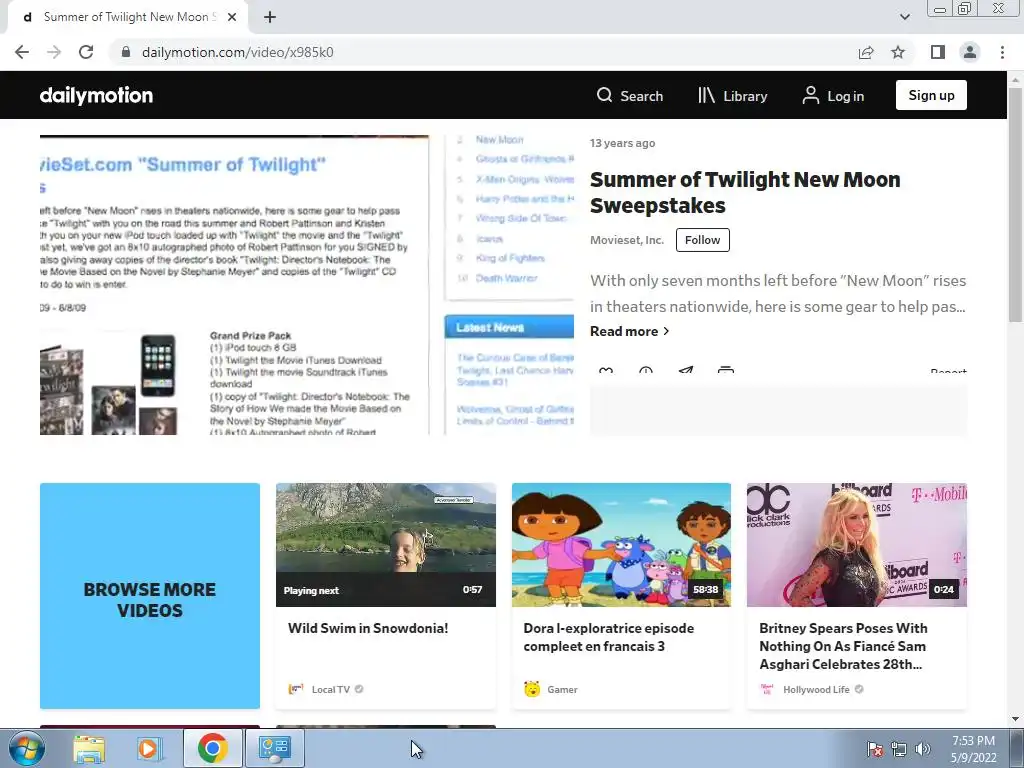Open the Britney Spears Poses title link
Screen dimensions: 1024x768
[x=843, y=646]
